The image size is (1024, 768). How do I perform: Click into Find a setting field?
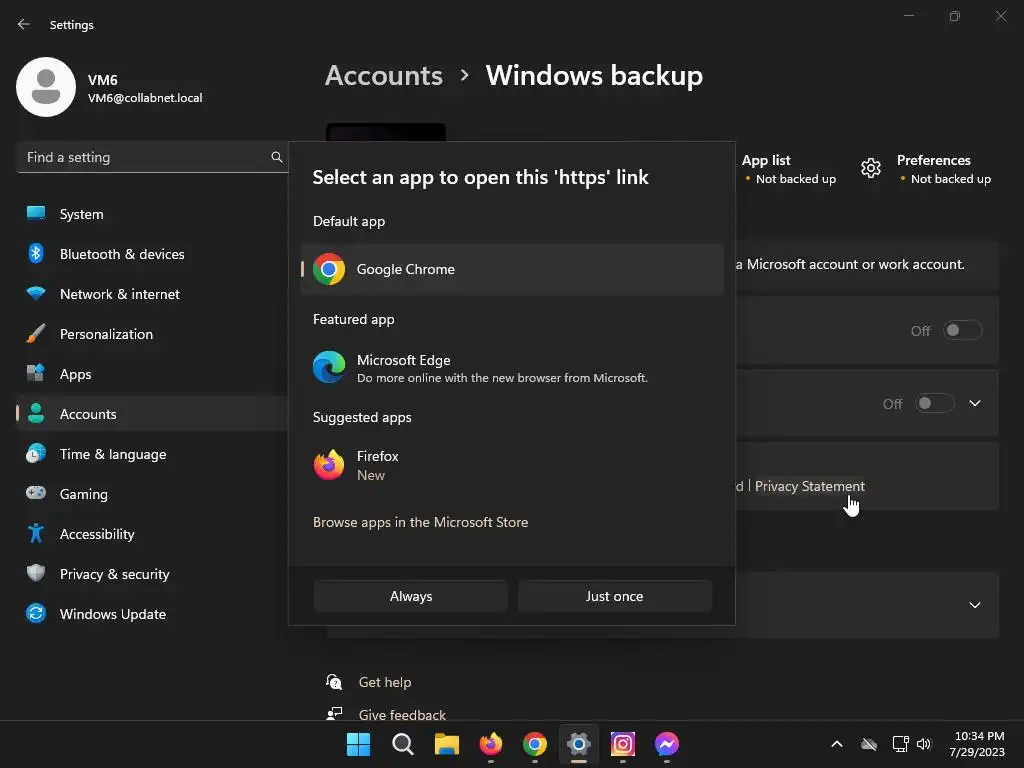point(152,157)
